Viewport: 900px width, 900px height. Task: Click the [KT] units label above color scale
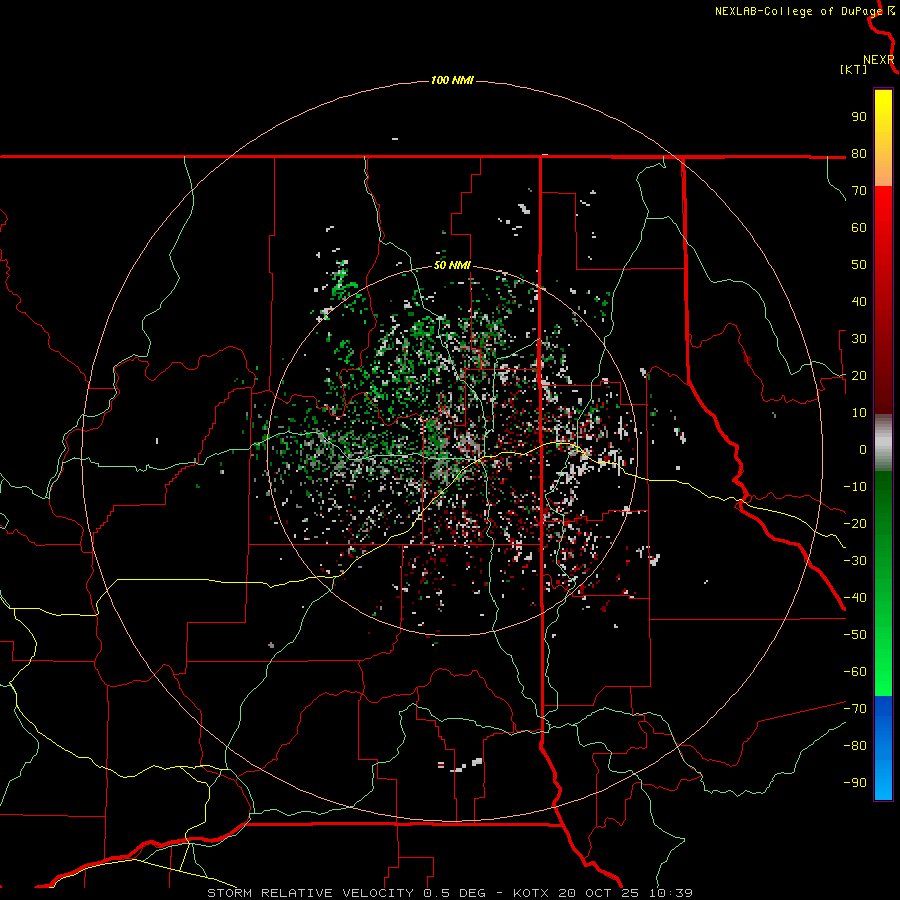pos(853,69)
